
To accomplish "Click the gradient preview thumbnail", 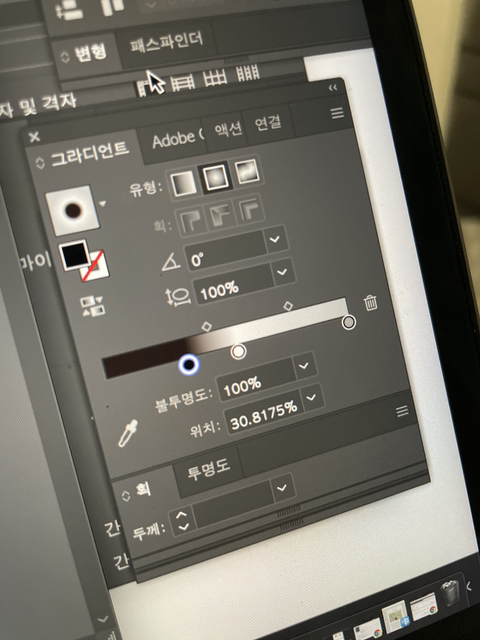I will click(x=72, y=211).
